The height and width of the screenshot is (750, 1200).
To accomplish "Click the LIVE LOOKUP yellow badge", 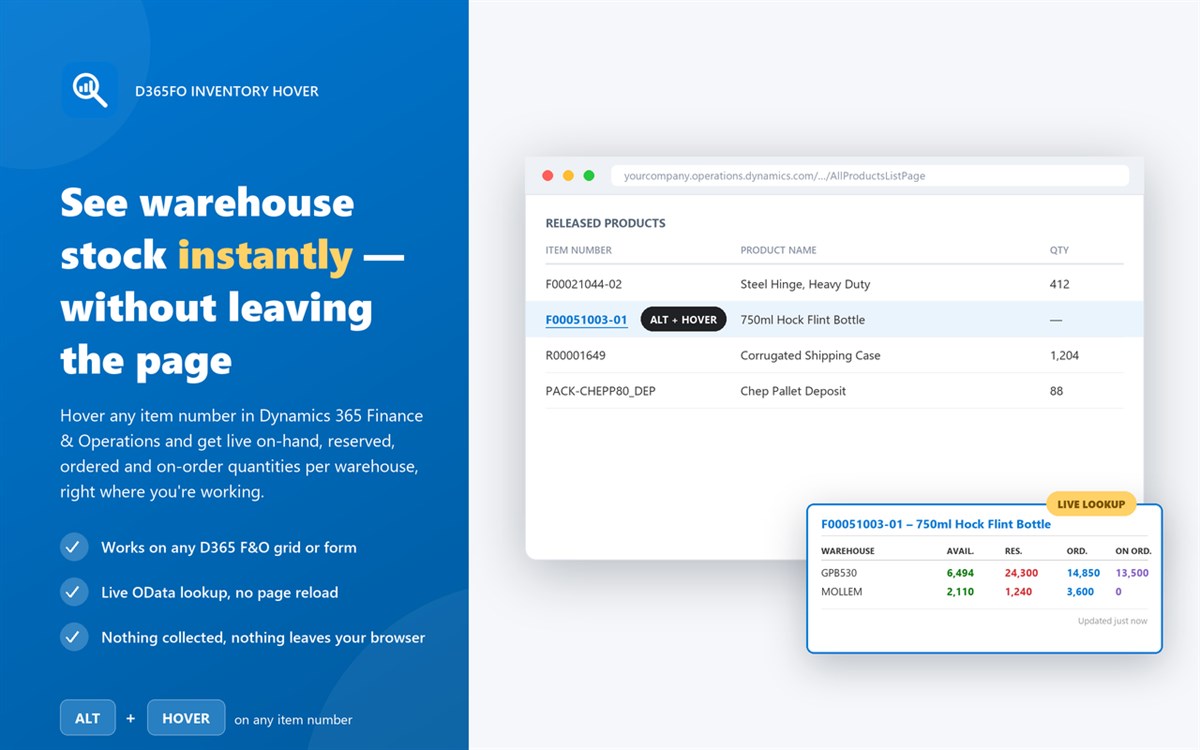I will [1091, 504].
